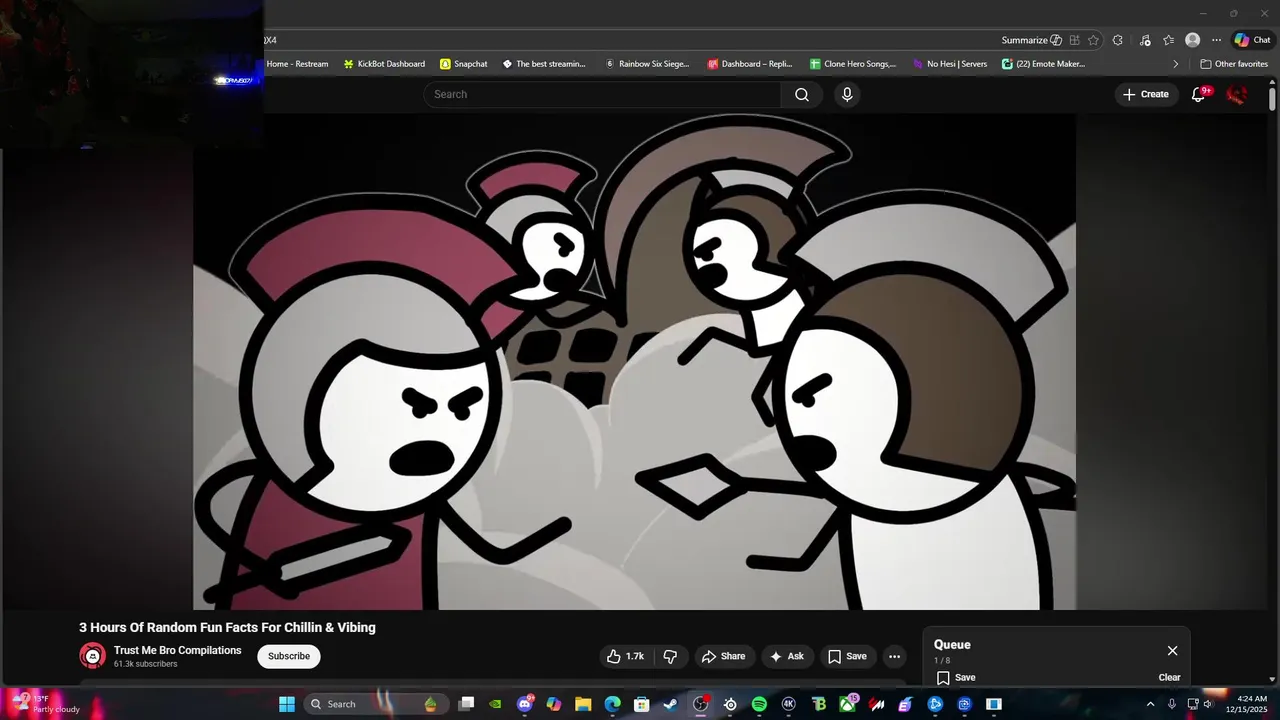1280x720 pixels.
Task: Add this page to favorites star
Action: click(x=1093, y=40)
